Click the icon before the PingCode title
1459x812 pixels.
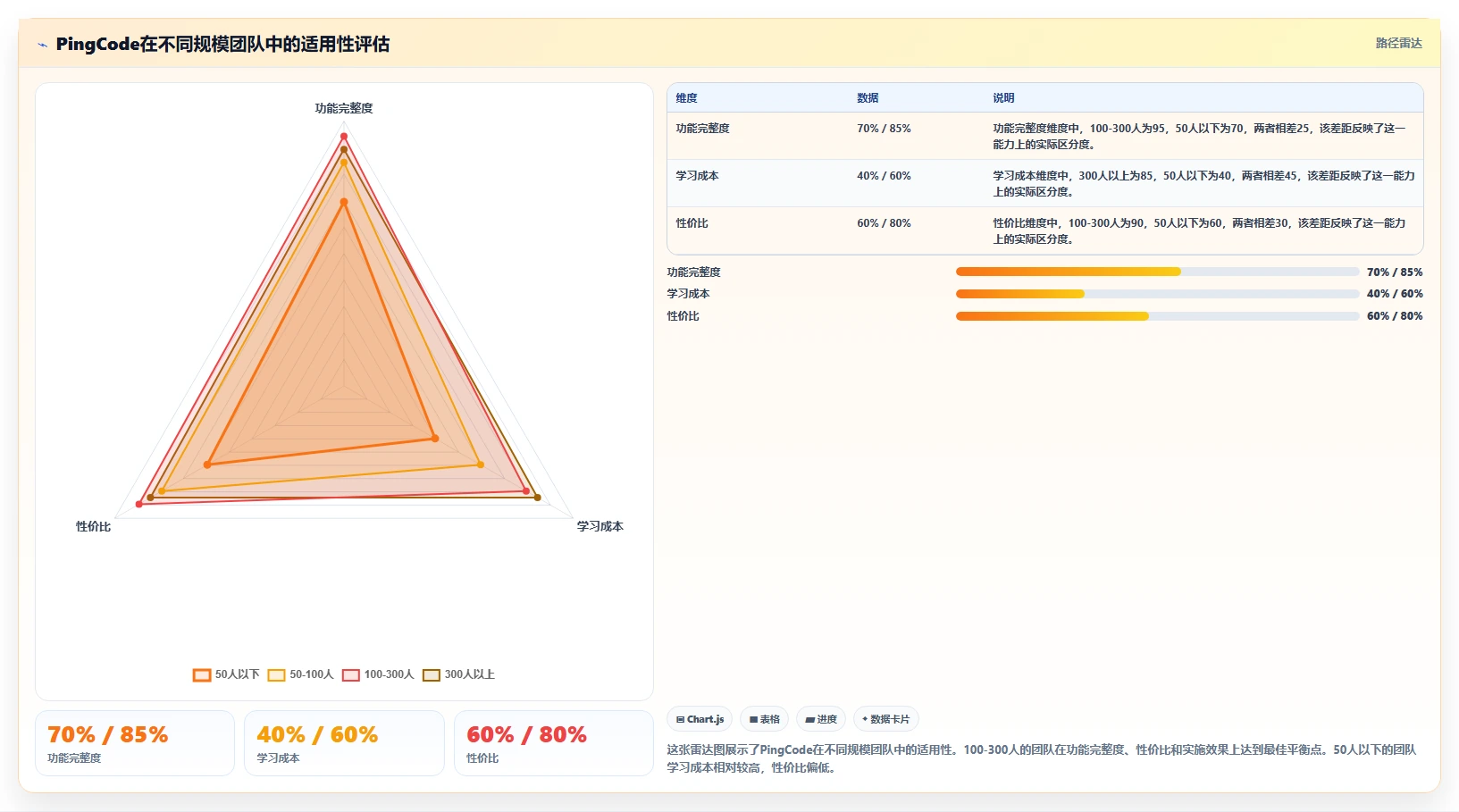(42, 45)
